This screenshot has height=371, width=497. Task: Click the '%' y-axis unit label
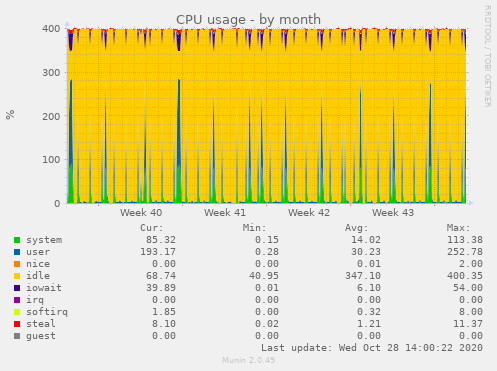pos(10,114)
